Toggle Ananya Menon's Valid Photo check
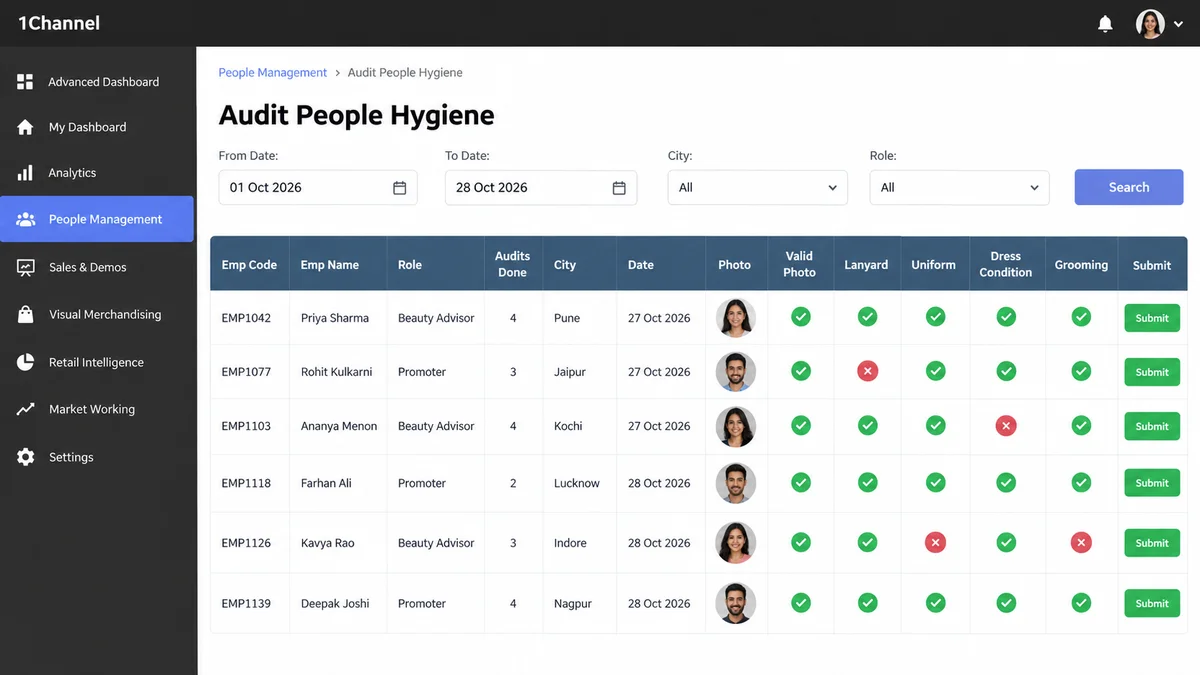Viewport: 1200px width, 675px height. coord(800,425)
